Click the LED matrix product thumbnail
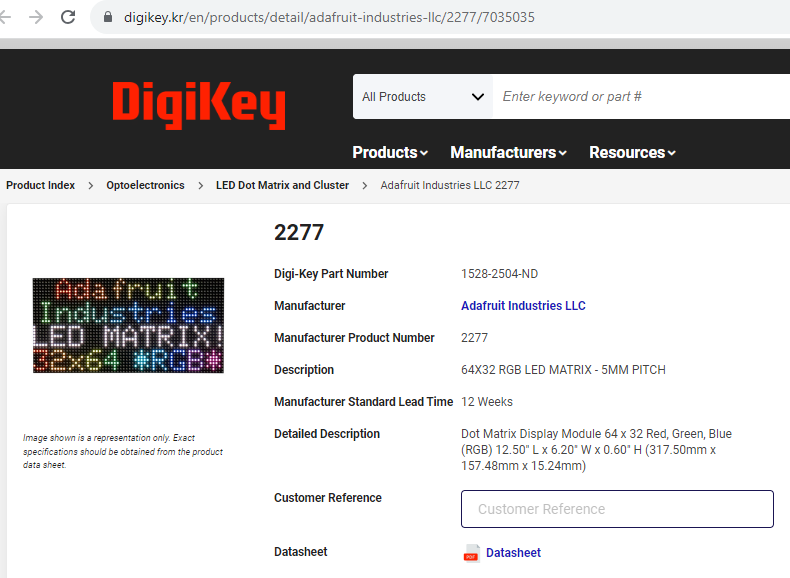Screen dimensions: 790x578 pos(128,326)
